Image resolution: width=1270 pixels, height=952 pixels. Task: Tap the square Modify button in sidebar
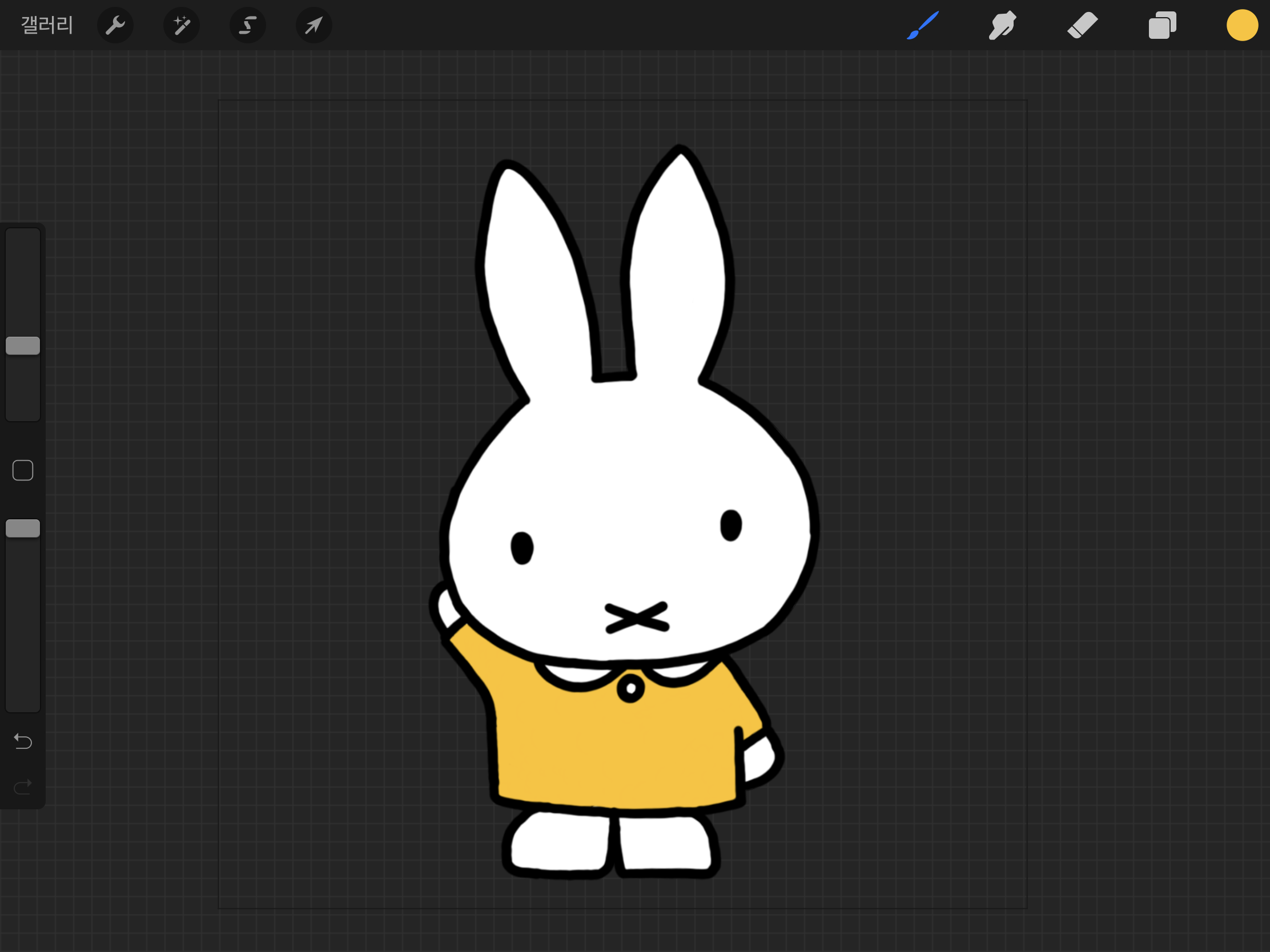pyautogui.click(x=23, y=470)
